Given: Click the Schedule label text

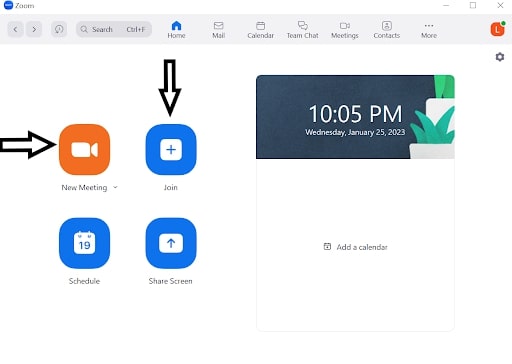Looking at the screenshot, I should click(x=84, y=281).
